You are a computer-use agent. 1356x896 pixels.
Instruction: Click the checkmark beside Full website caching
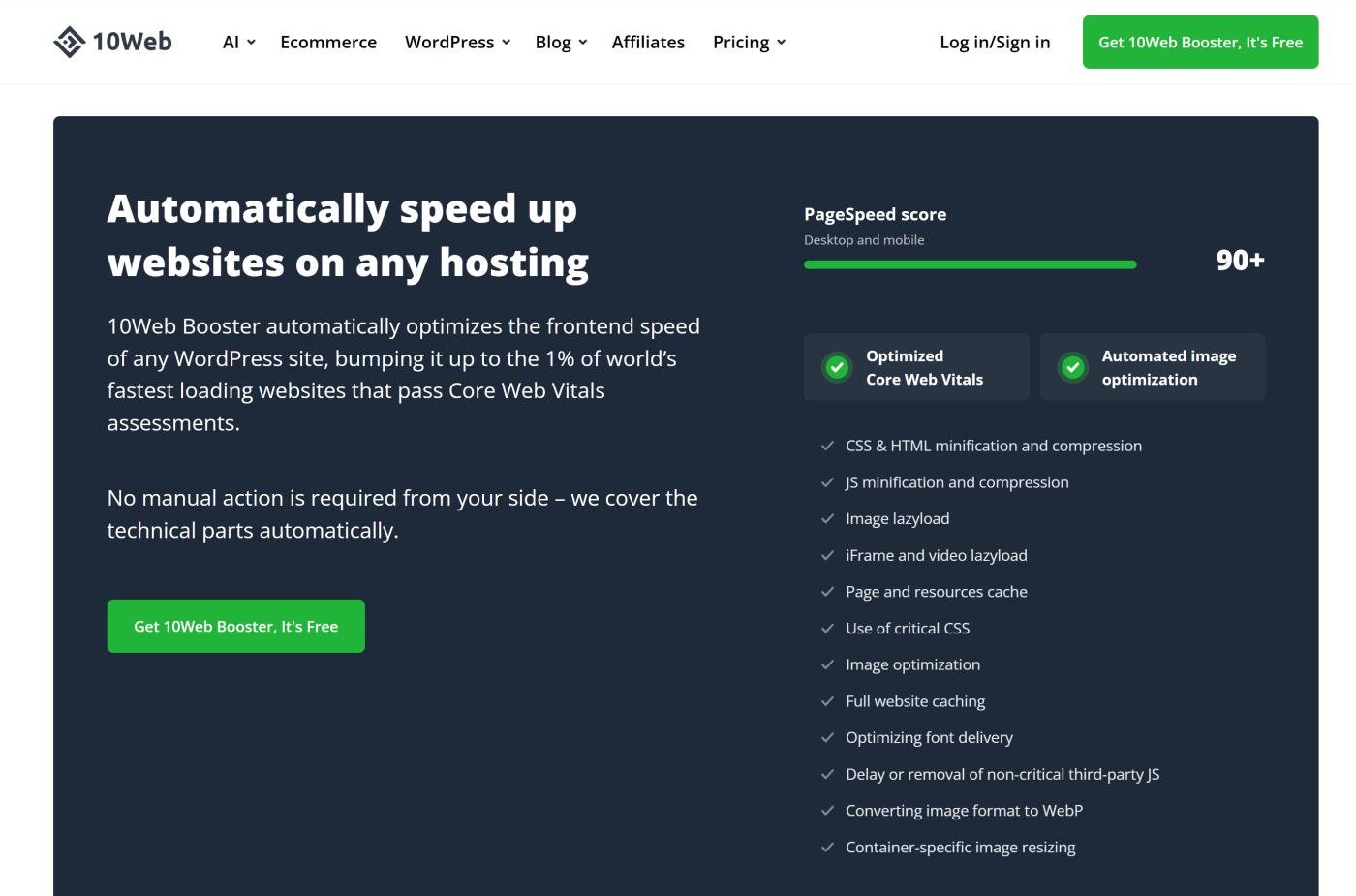coord(827,700)
